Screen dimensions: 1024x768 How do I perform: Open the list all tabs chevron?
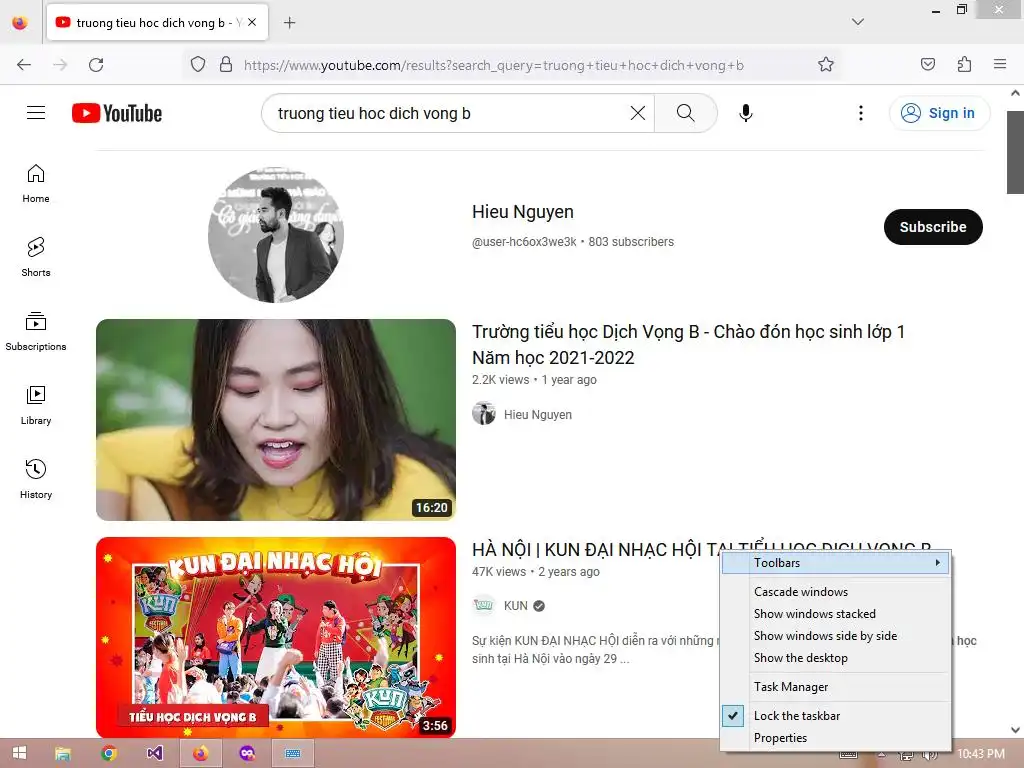pos(858,22)
